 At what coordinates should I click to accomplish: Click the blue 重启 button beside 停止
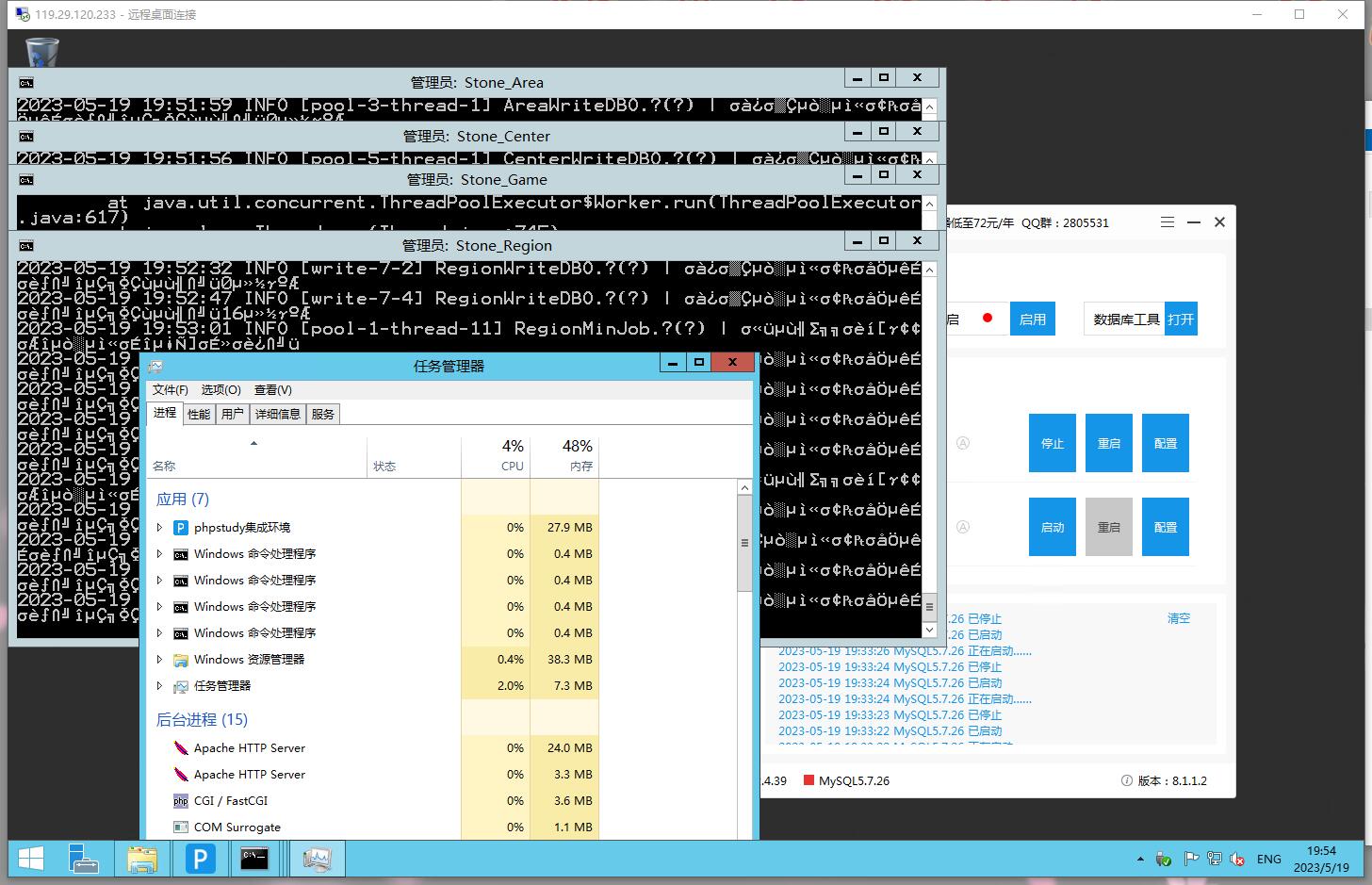coord(1109,443)
